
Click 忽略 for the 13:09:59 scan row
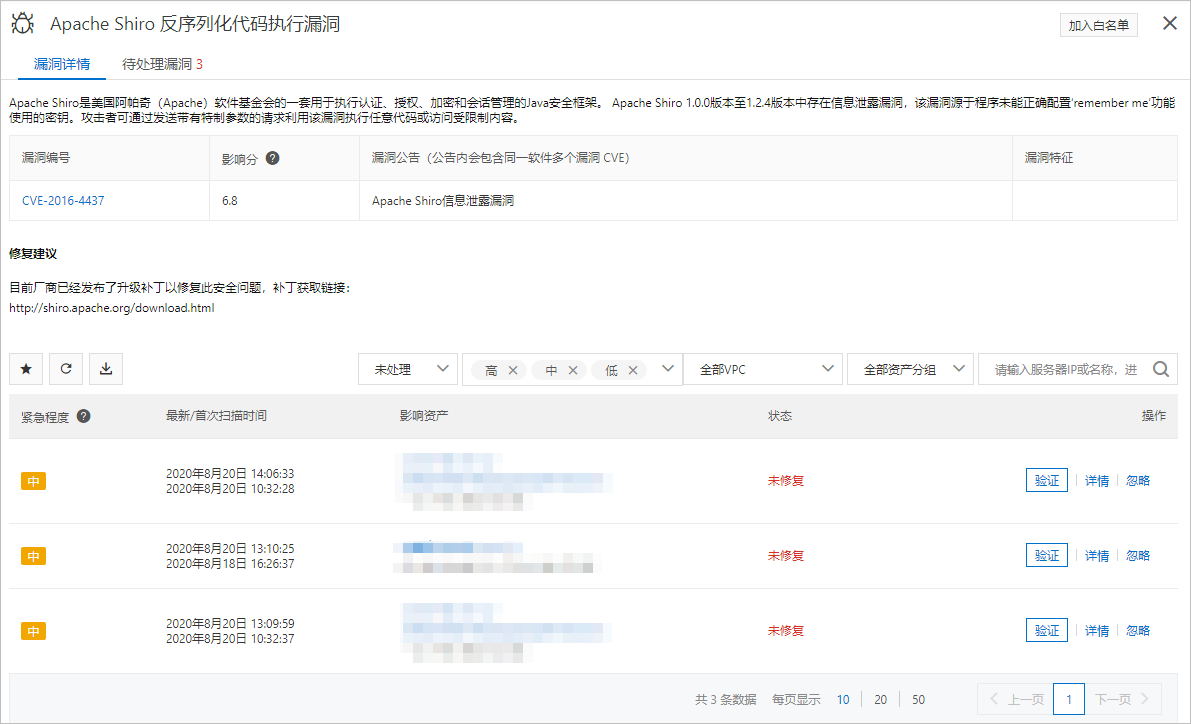click(x=1138, y=631)
